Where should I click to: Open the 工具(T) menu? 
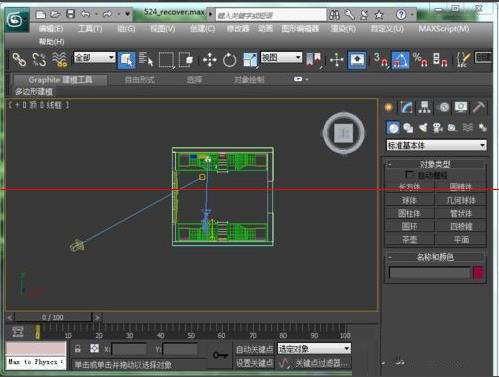90,29
